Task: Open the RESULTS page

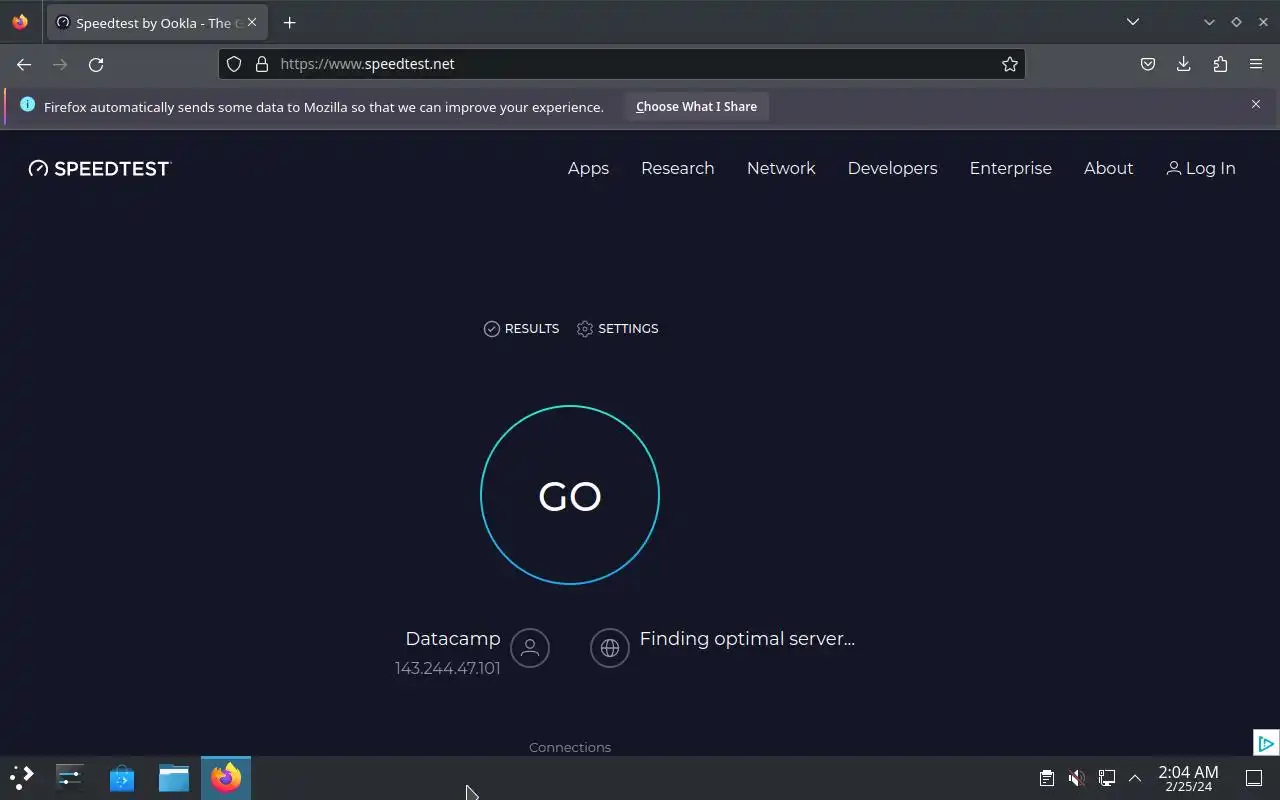Action: [521, 329]
